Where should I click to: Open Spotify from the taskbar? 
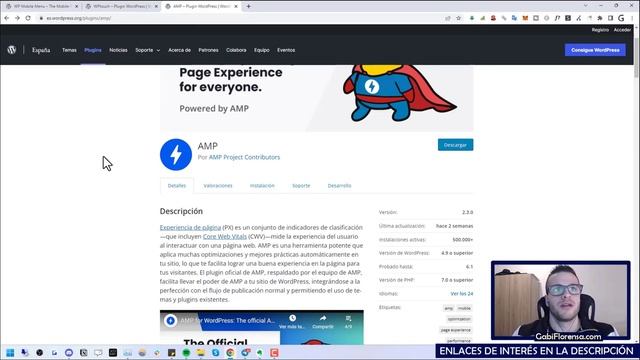[x=186, y=353]
